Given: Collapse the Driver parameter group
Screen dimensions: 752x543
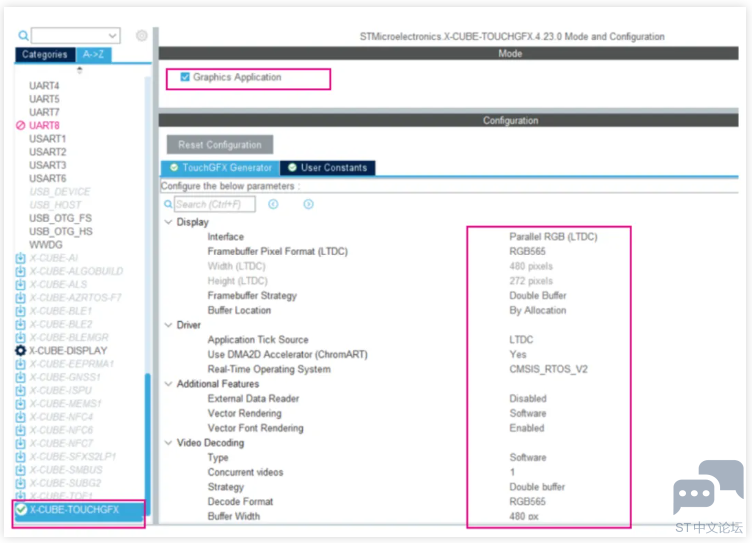Looking at the screenshot, I should point(168,325).
